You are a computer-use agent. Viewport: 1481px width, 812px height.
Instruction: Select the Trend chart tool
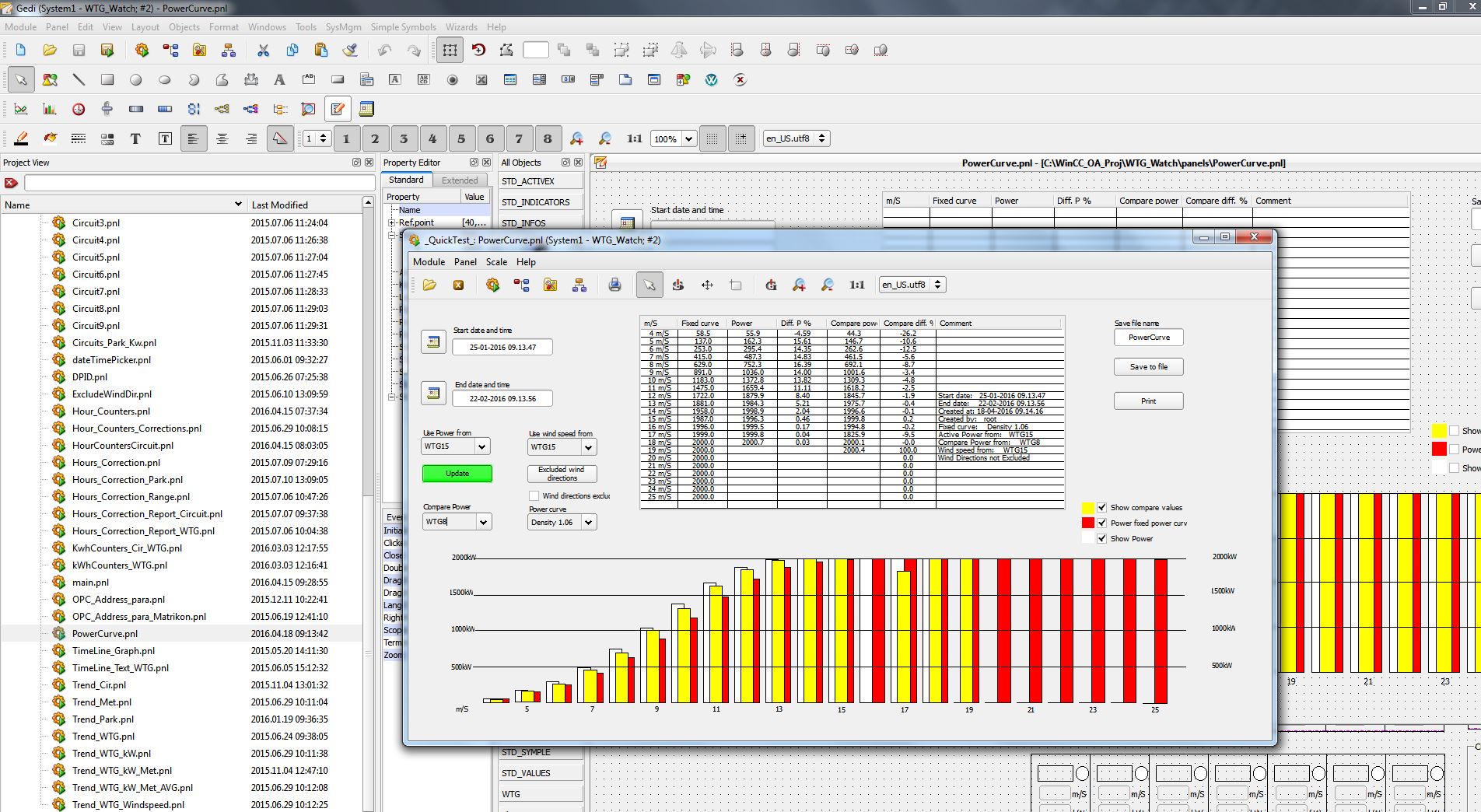(21, 109)
